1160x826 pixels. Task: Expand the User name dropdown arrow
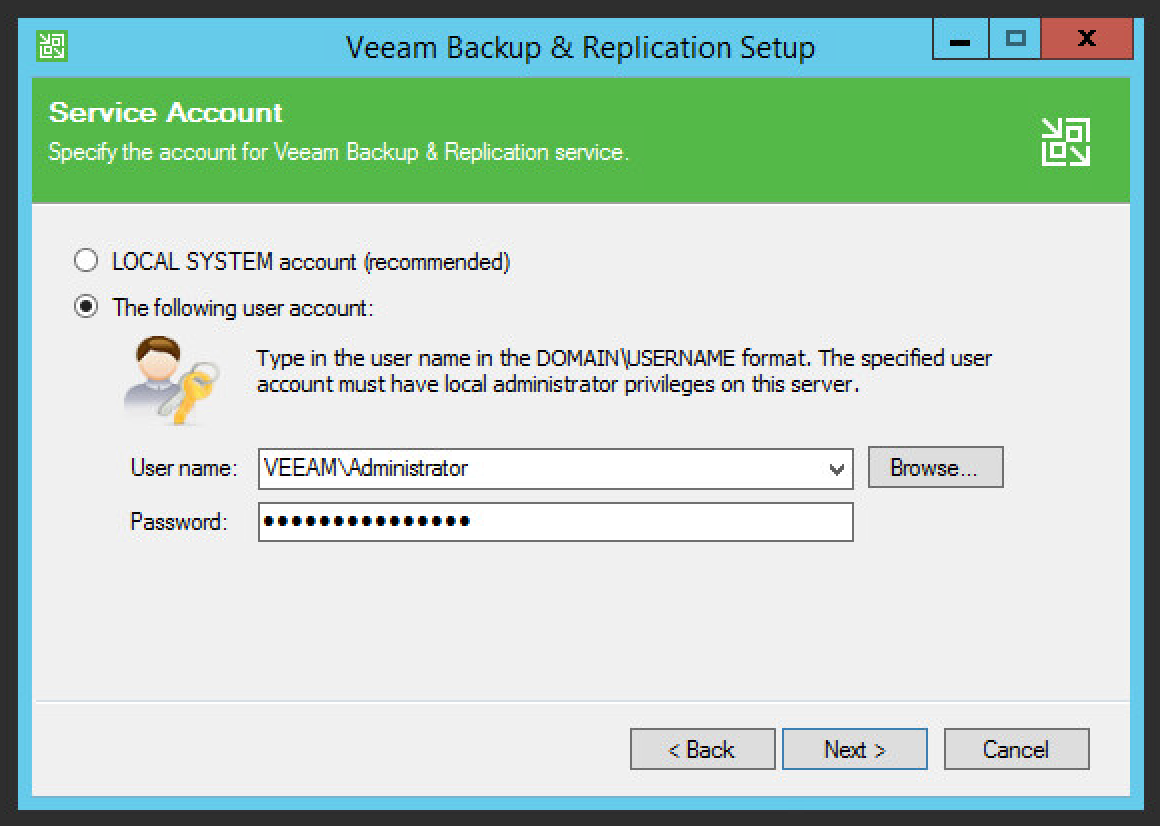pos(837,468)
